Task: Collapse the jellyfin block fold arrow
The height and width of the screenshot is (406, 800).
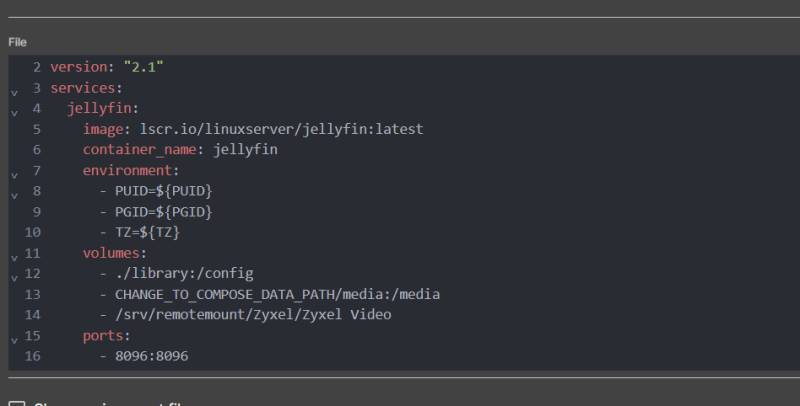Action: [x=14, y=111]
